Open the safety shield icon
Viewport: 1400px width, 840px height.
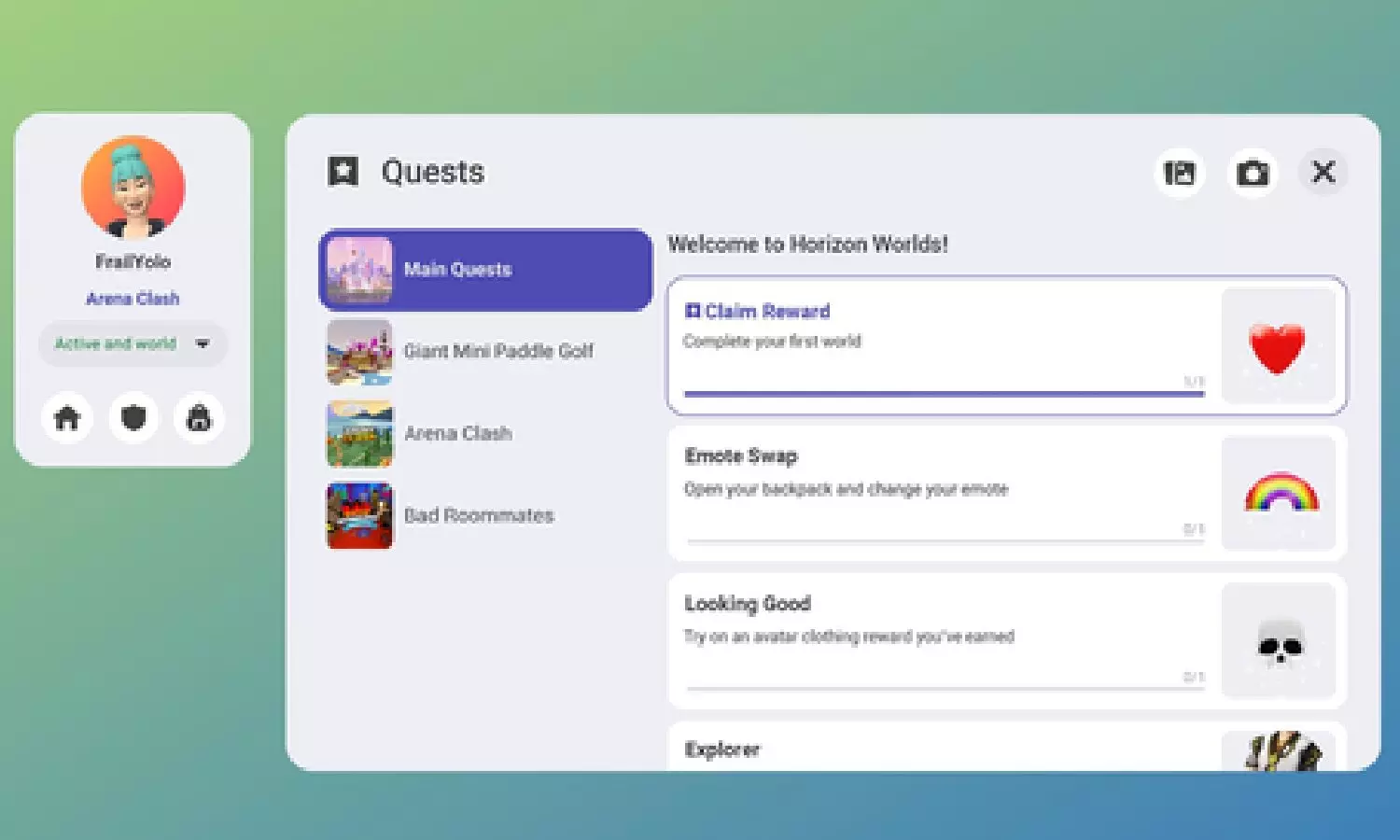point(133,417)
